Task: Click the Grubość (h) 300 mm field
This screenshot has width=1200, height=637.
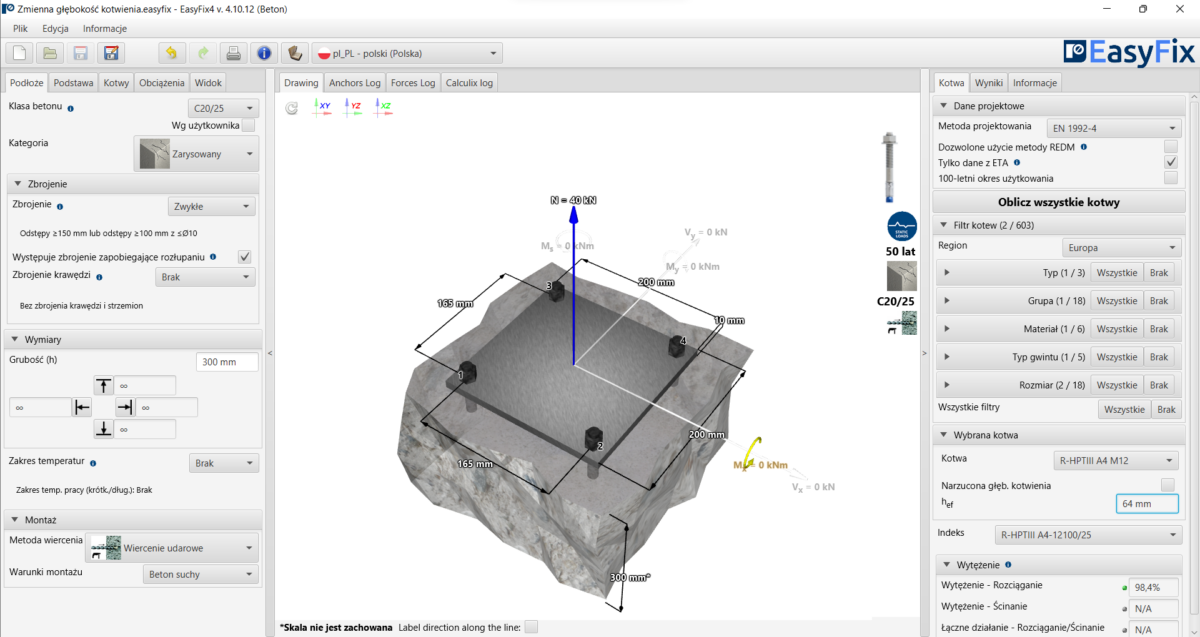Action: [227, 362]
